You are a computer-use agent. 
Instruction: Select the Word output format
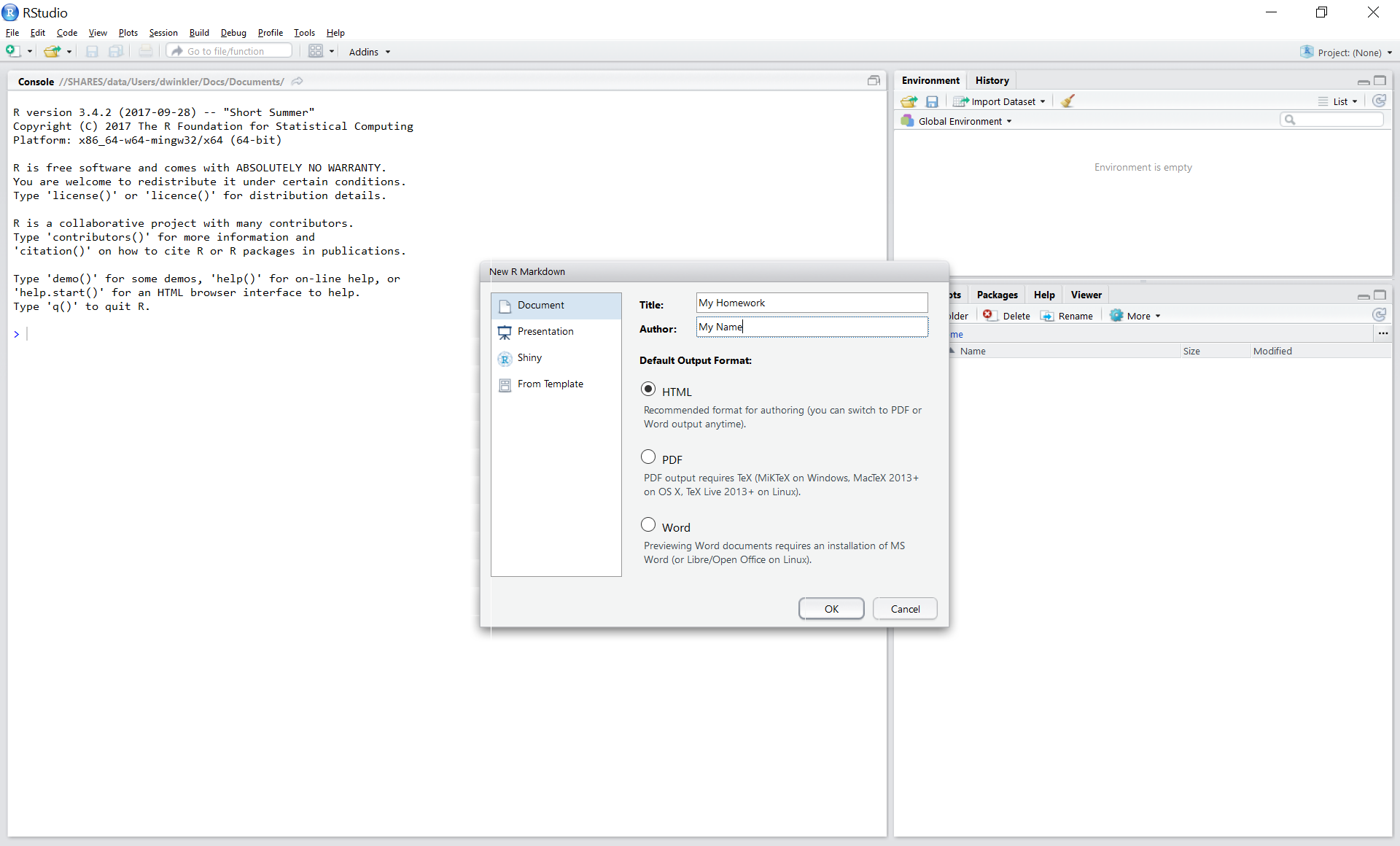pyautogui.click(x=648, y=525)
